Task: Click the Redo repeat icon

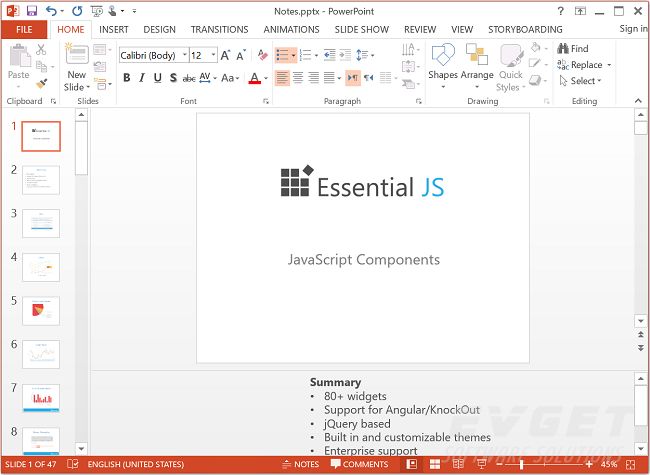Action: tap(77, 11)
